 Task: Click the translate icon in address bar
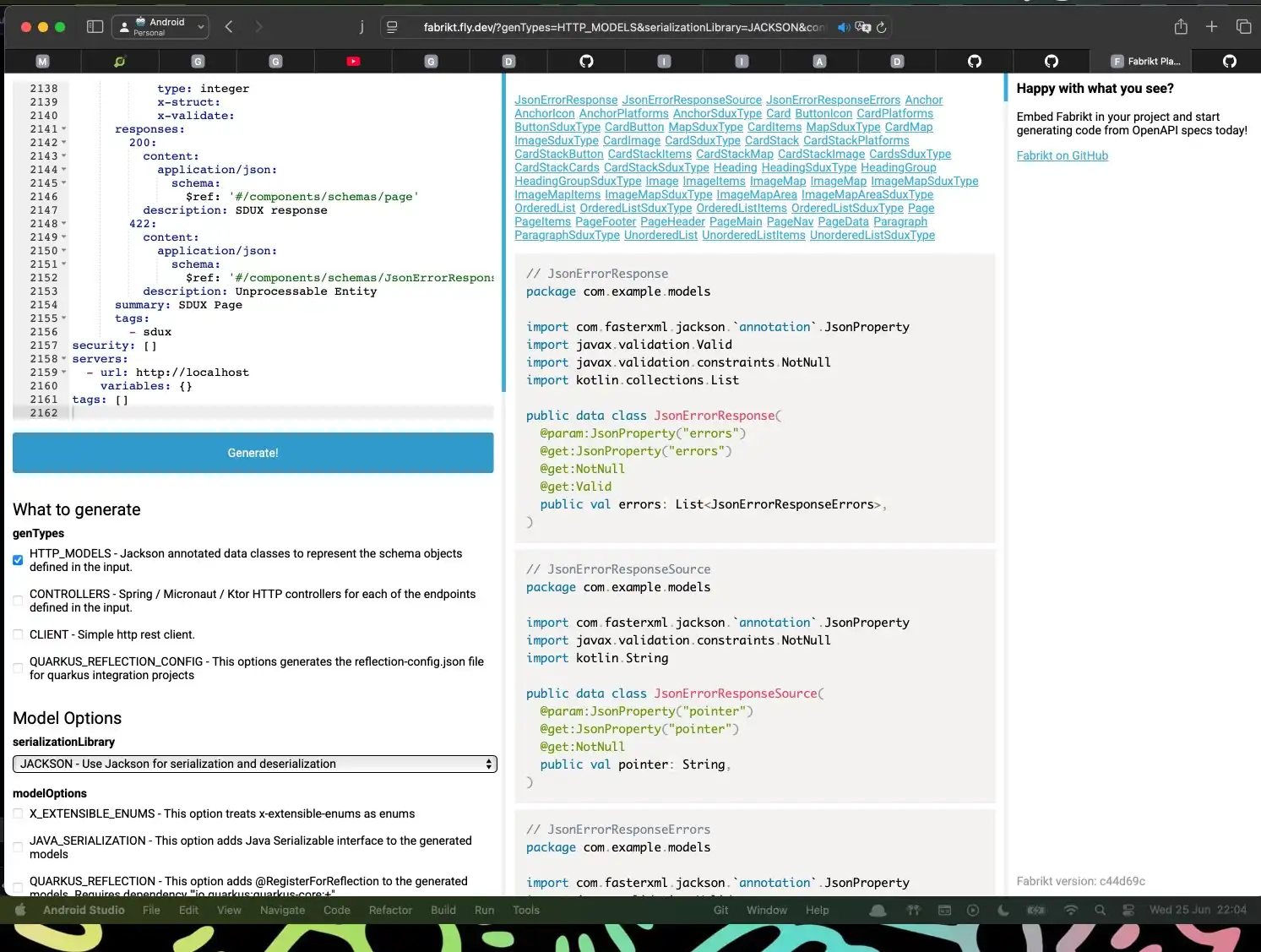[862, 28]
